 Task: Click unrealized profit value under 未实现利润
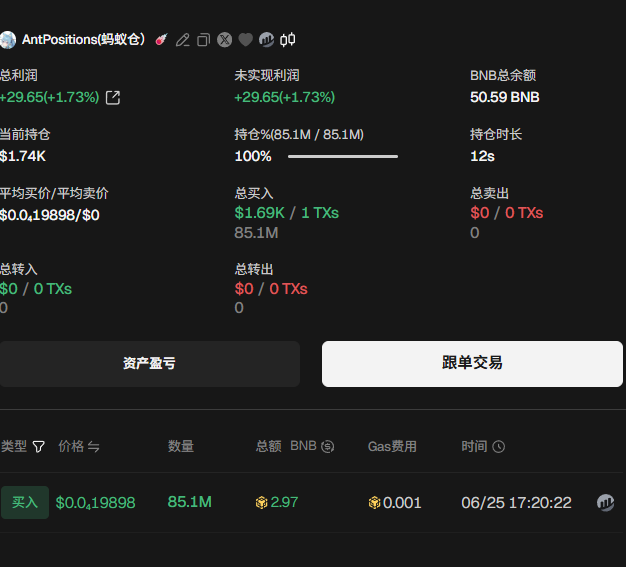pyautogui.click(x=285, y=97)
